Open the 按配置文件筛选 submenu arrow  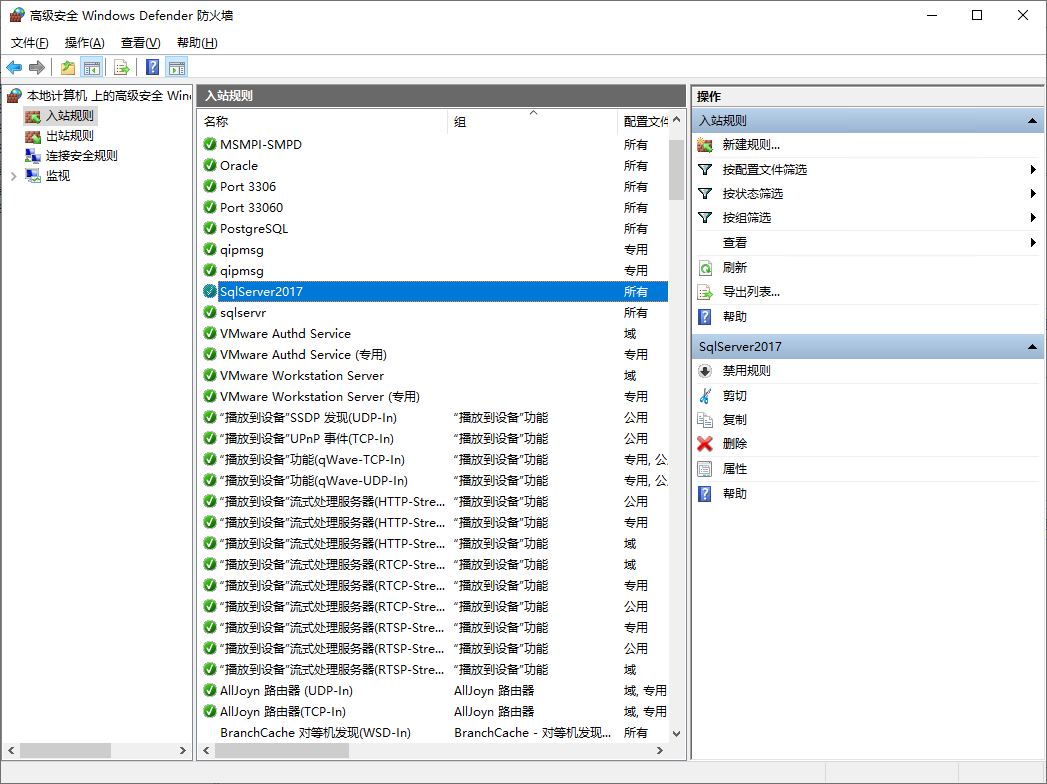(1033, 170)
